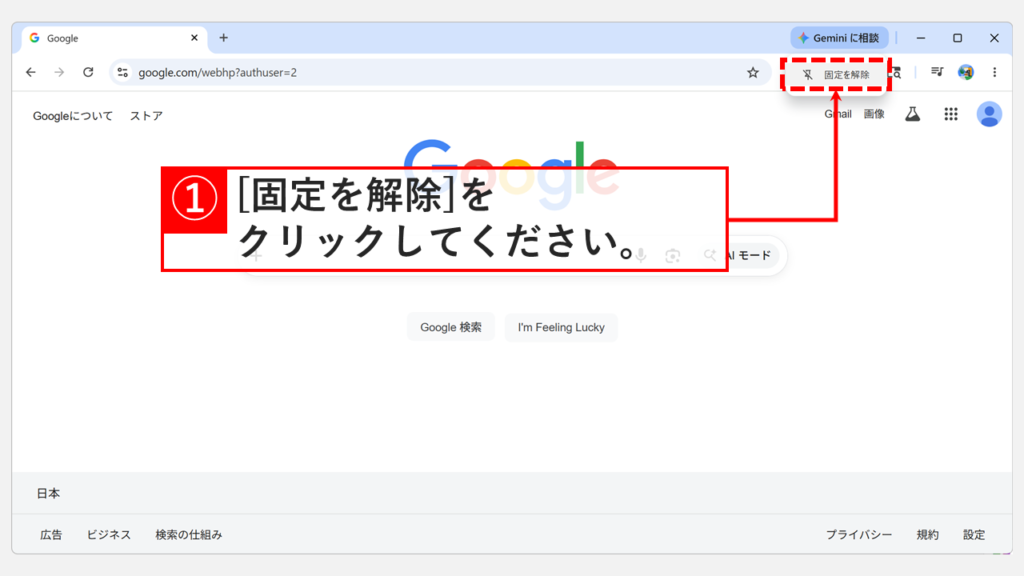Open the Search Labs flask icon
The width and height of the screenshot is (1024, 576).
point(912,114)
